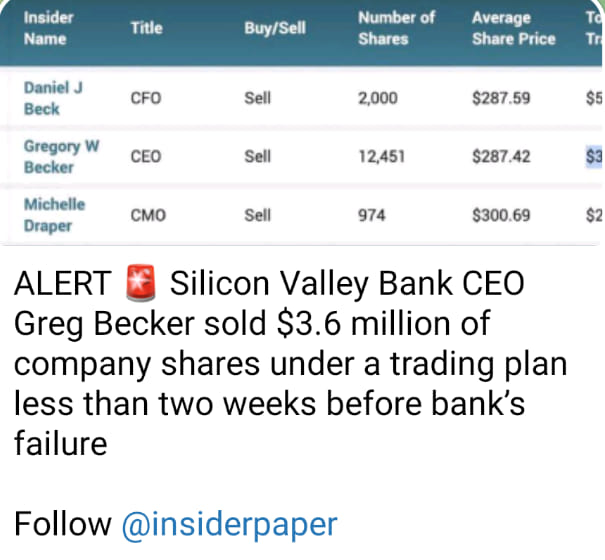Open Michelle Draper insider profile
The height and width of the screenshot is (560, 605).
pos(54,215)
